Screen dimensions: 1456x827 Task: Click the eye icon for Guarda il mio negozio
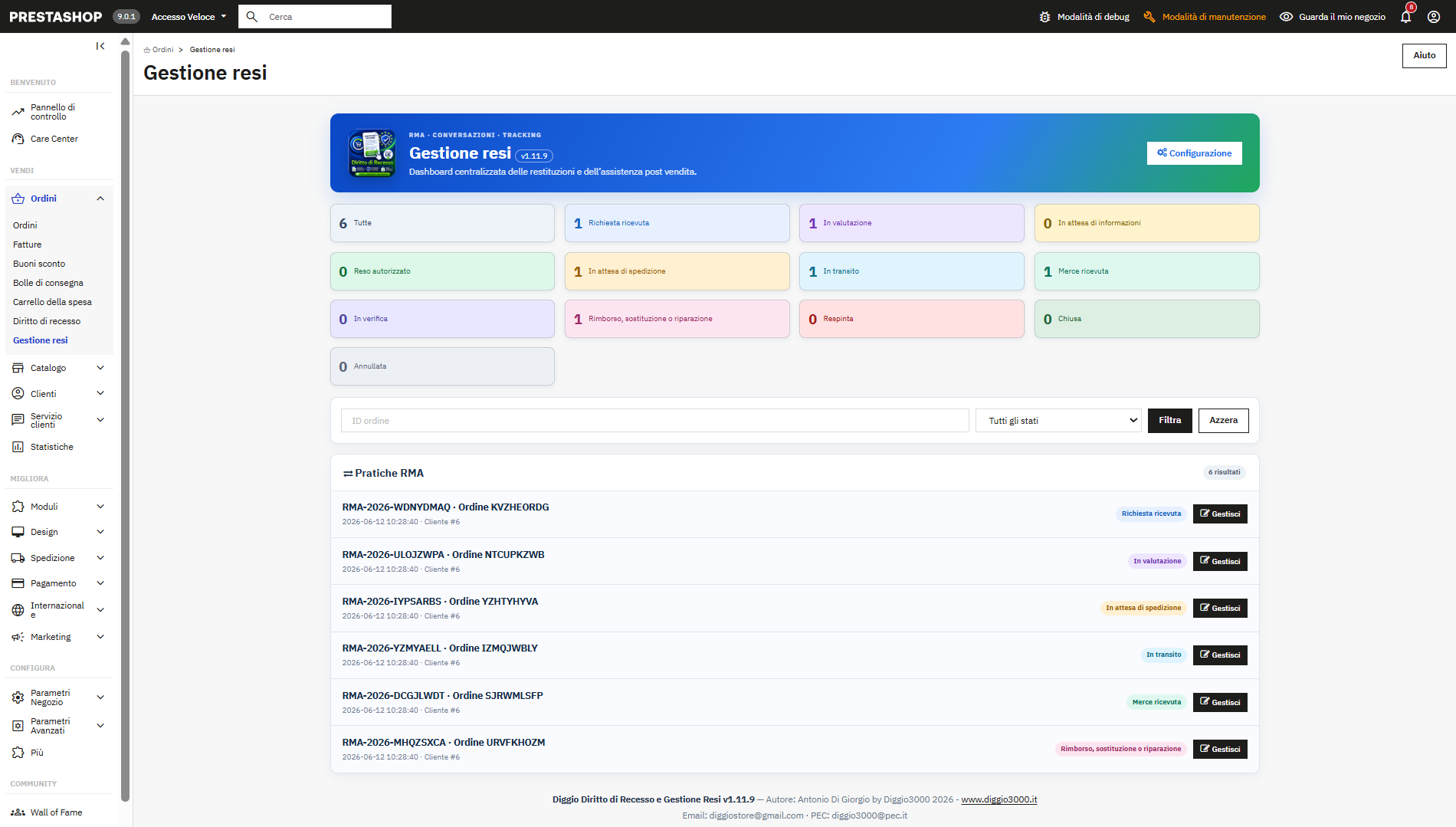pyautogui.click(x=1287, y=17)
